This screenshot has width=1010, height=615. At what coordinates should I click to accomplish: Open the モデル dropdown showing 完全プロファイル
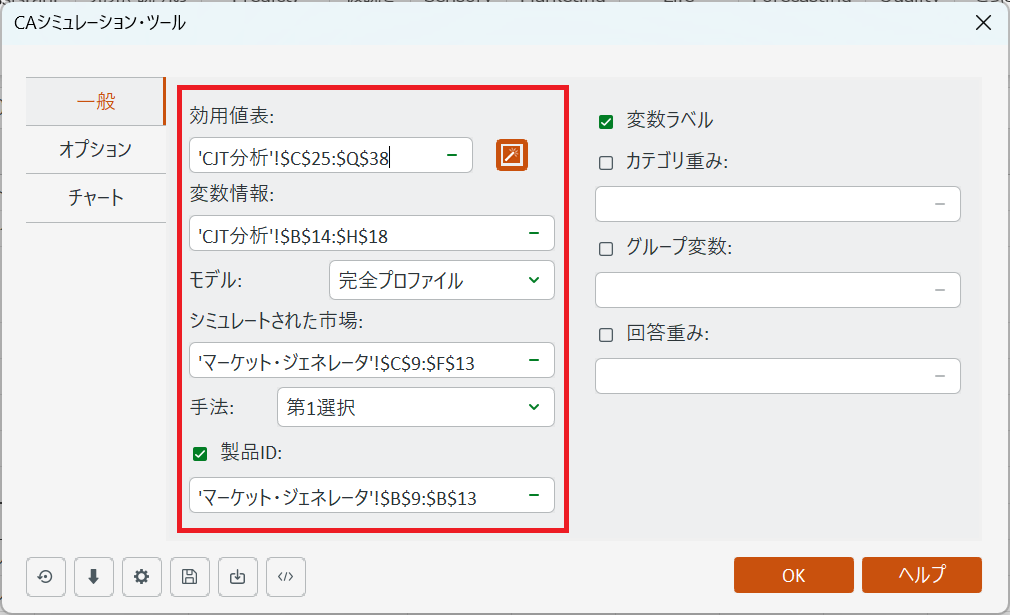tap(441, 280)
